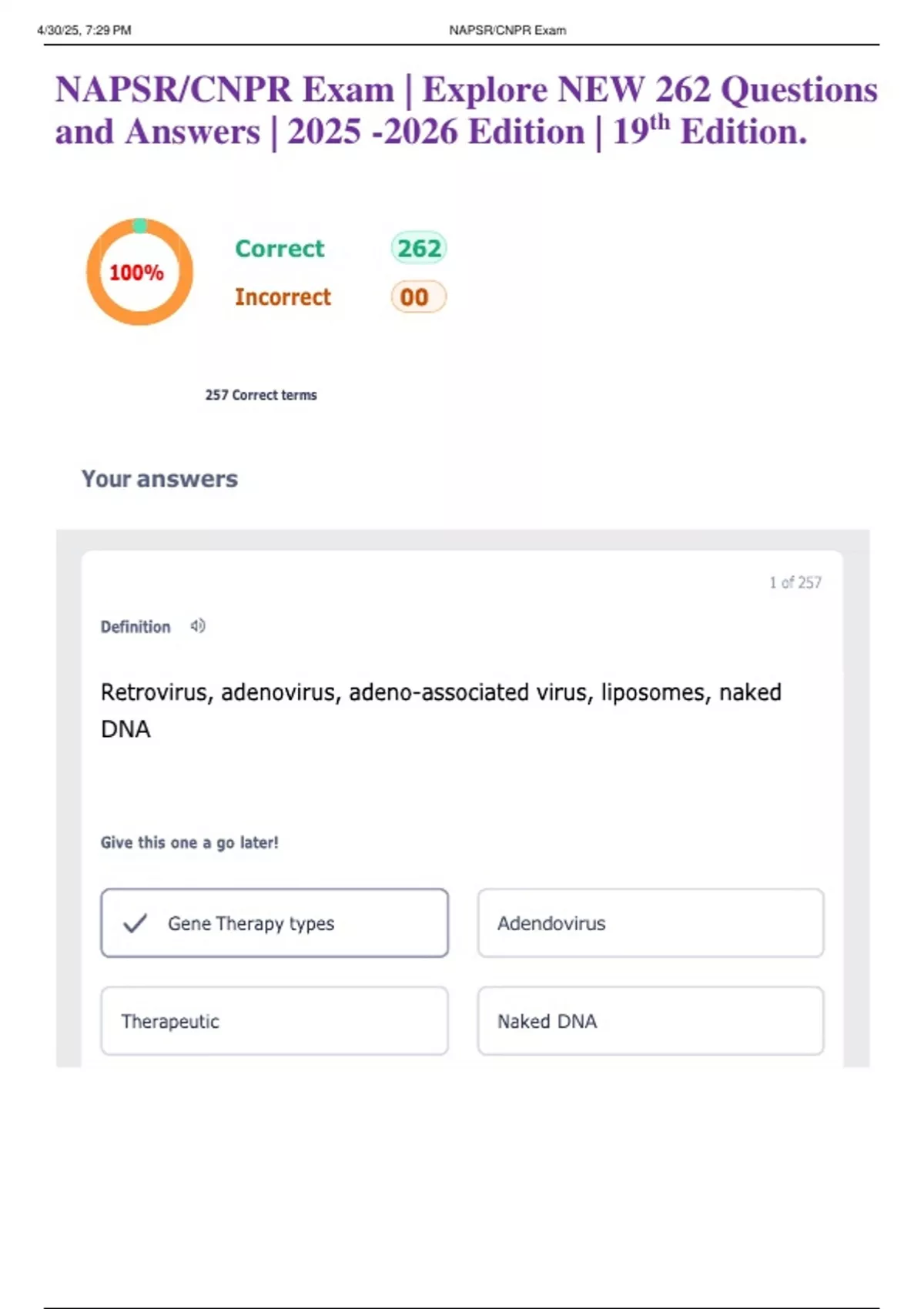Click the 'Incorrect' score label
This screenshot has width=924, height=1309.
point(283,297)
